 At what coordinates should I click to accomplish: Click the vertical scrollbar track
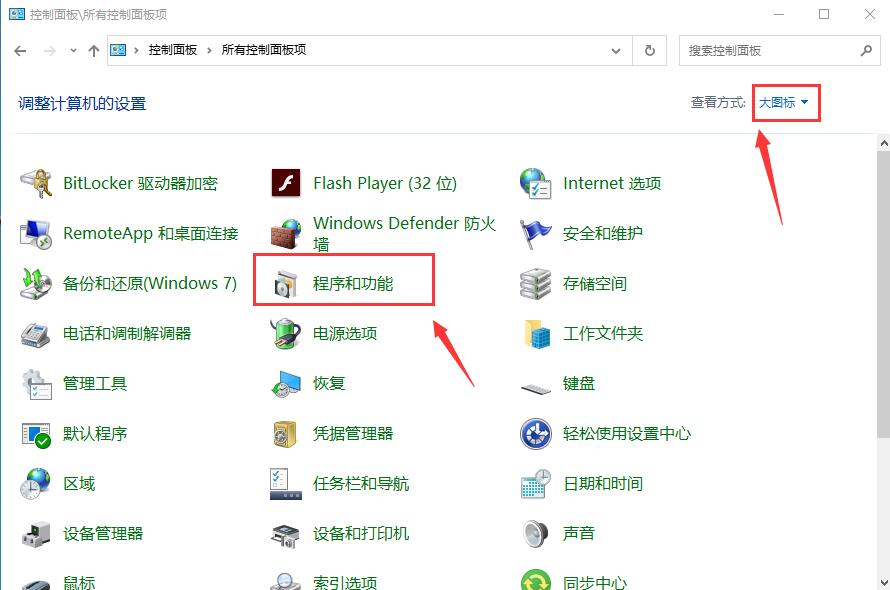(x=882, y=500)
